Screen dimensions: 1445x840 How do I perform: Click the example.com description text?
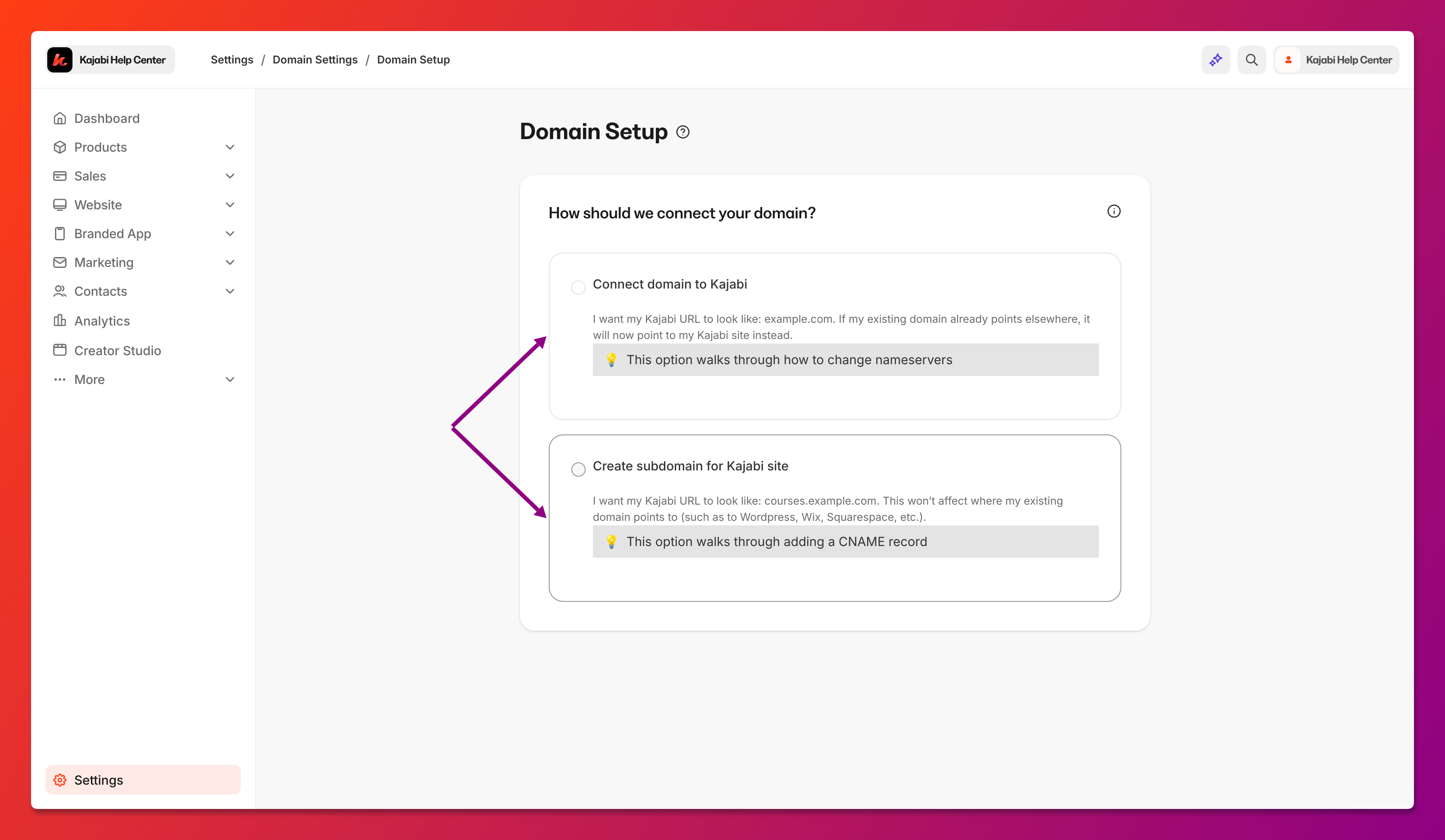(841, 327)
